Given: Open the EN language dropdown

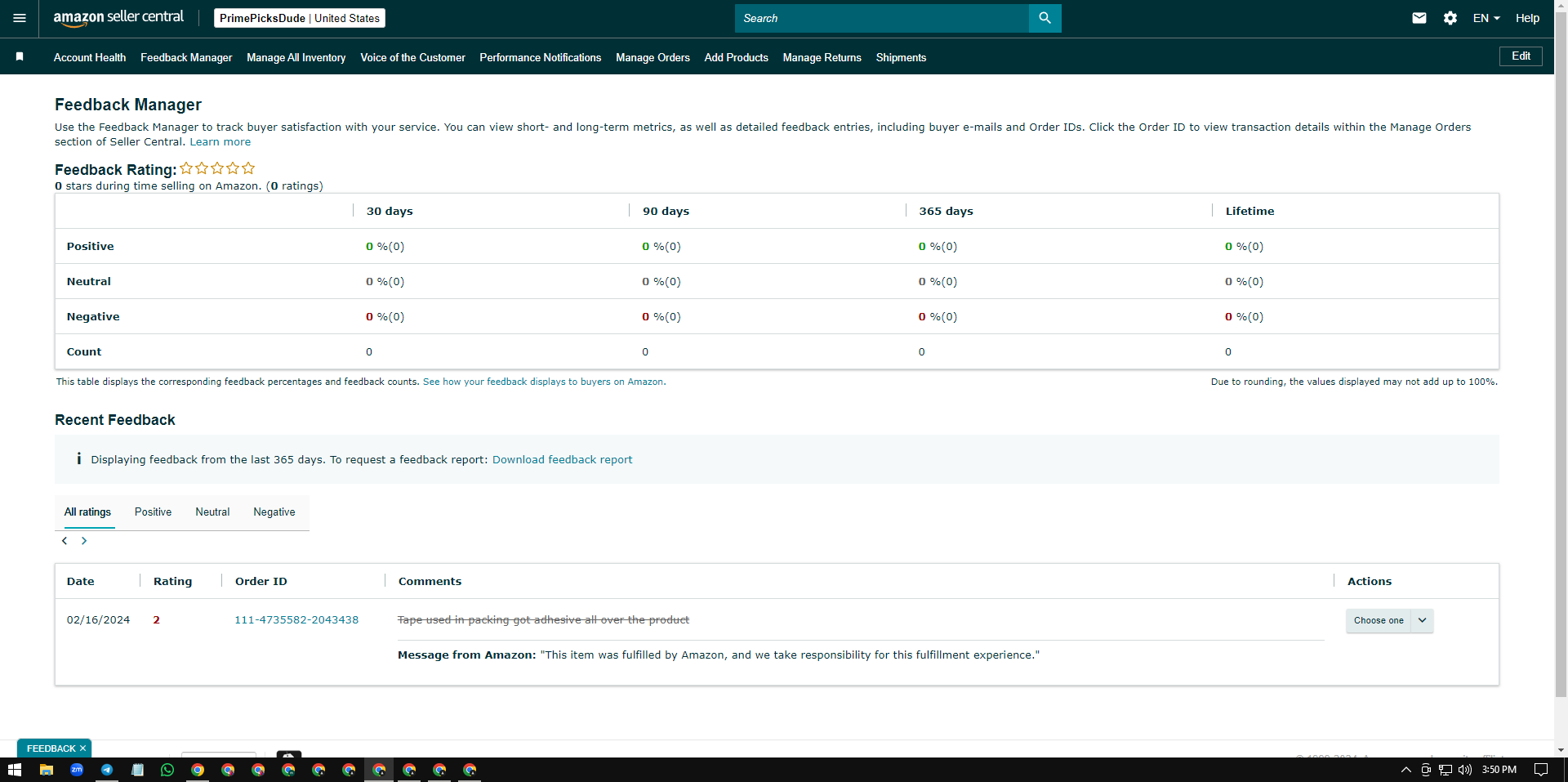Looking at the screenshot, I should pyautogui.click(x=1486, y=18).
